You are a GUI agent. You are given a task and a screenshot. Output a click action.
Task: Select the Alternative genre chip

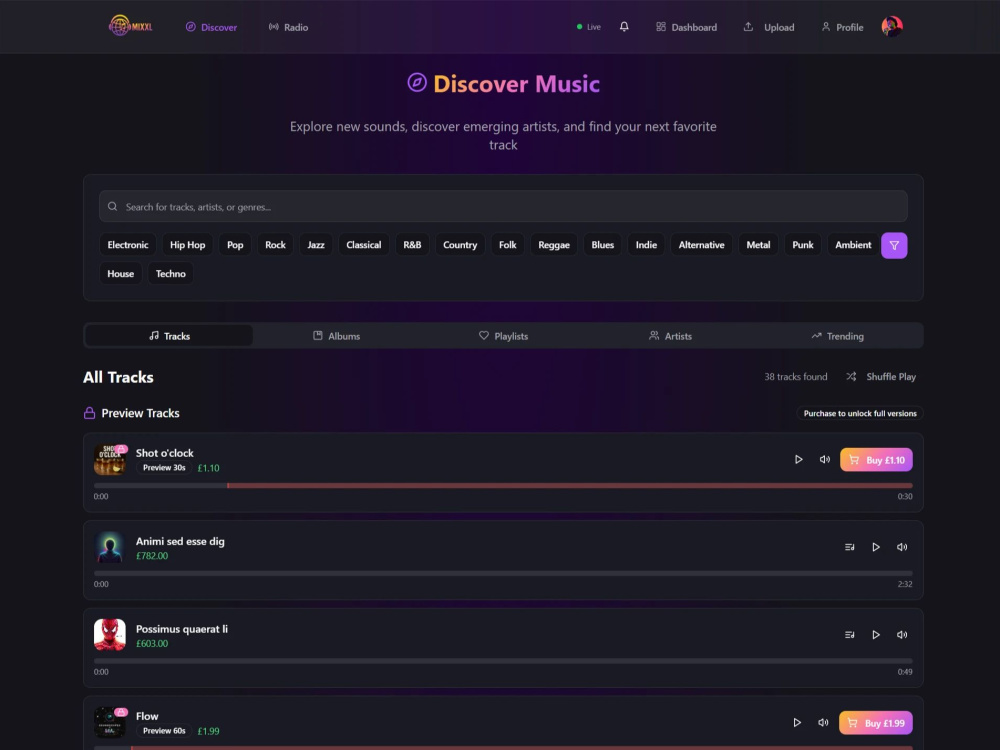702,245
